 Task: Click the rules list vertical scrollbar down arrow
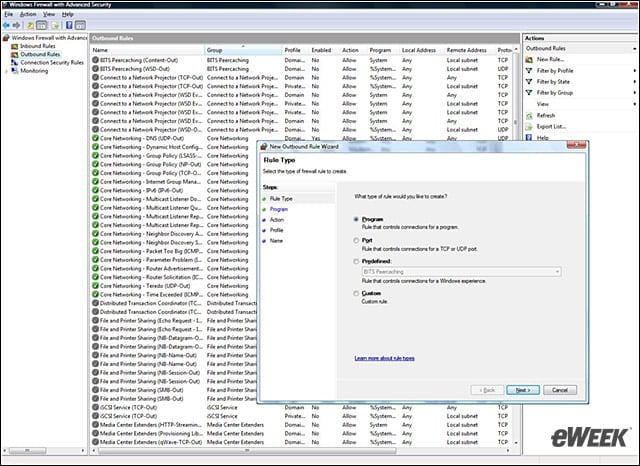pyautogui.click(x=516, y=443)
